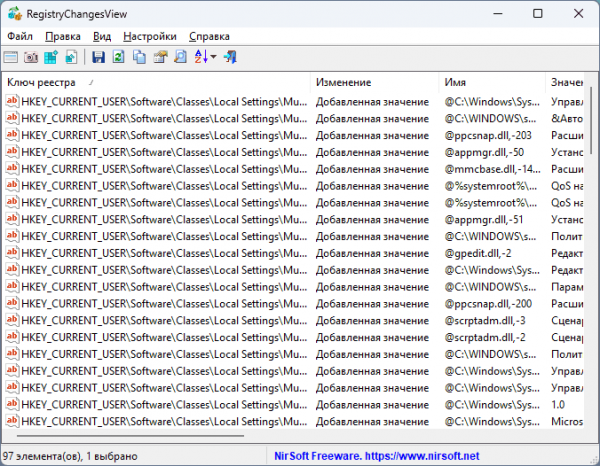Screen dimensions: 600x466
Task: Open selected key in RegEdit via grid icon
Action: [51, 57]
